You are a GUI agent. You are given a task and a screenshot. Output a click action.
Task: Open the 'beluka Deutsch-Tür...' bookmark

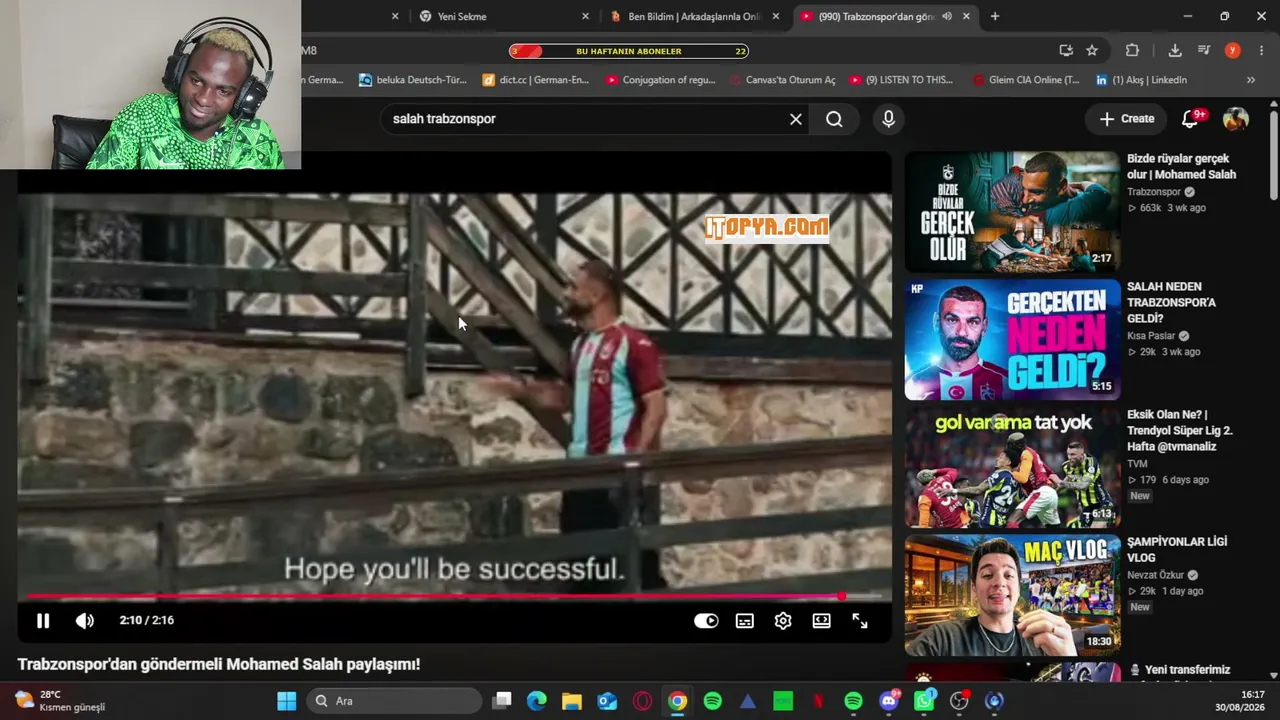point(413,80)
